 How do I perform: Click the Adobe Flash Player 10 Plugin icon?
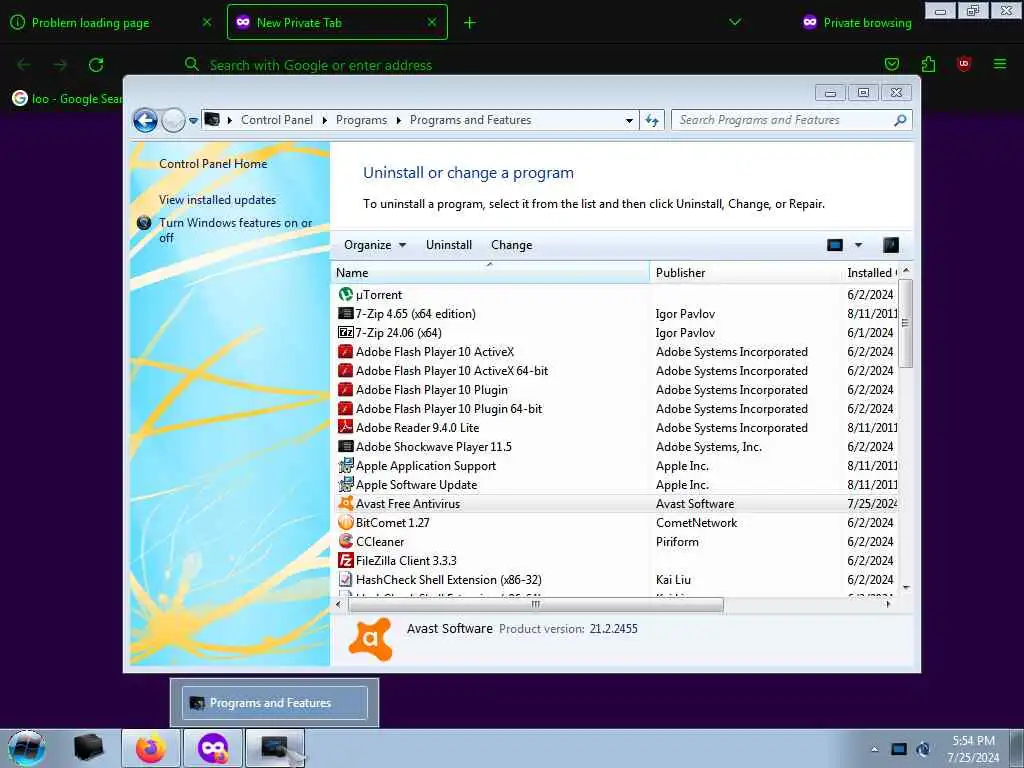tap(345, 389)
